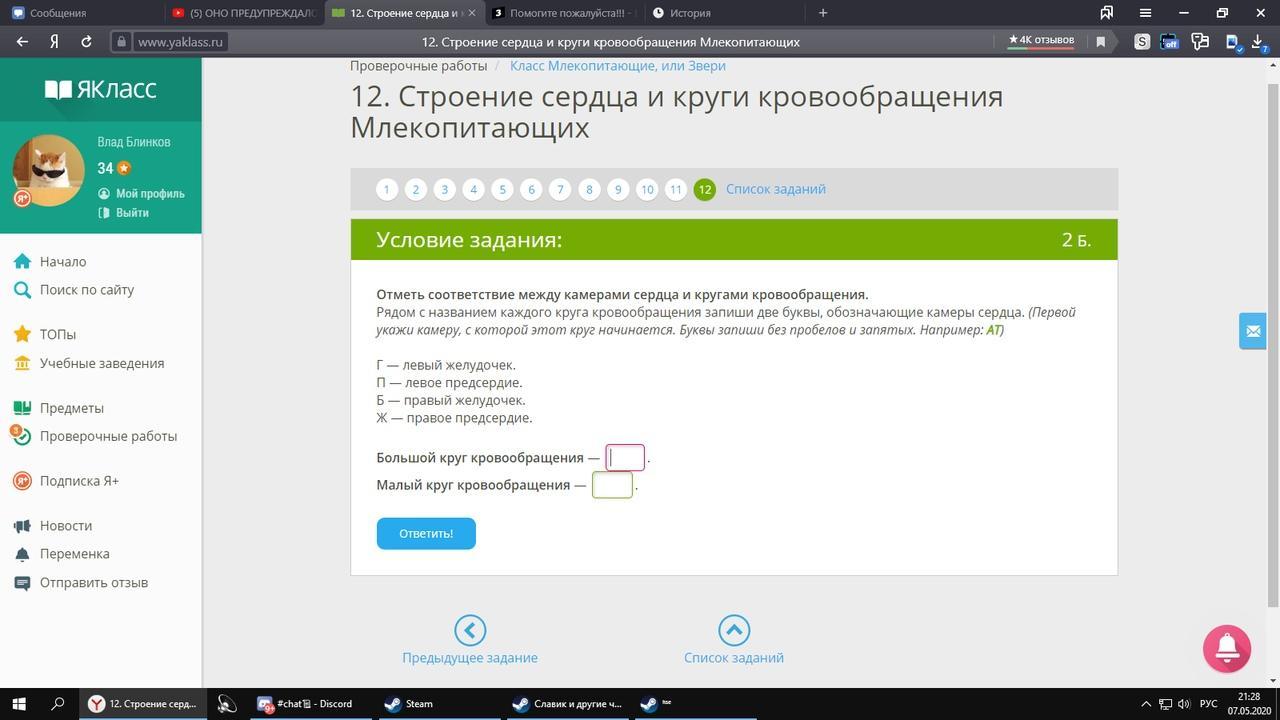
Task: Select current task number 12
Action: (705, 189)
